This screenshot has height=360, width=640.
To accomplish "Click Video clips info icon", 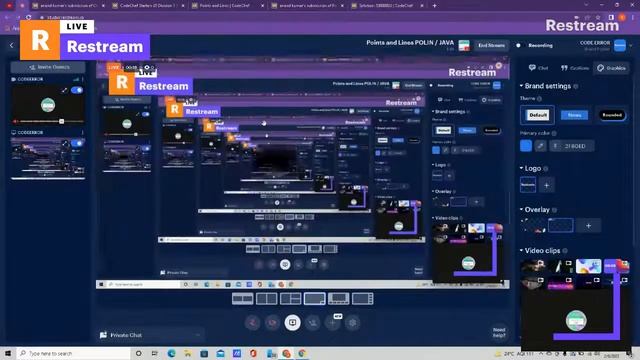I will (565, 251).
